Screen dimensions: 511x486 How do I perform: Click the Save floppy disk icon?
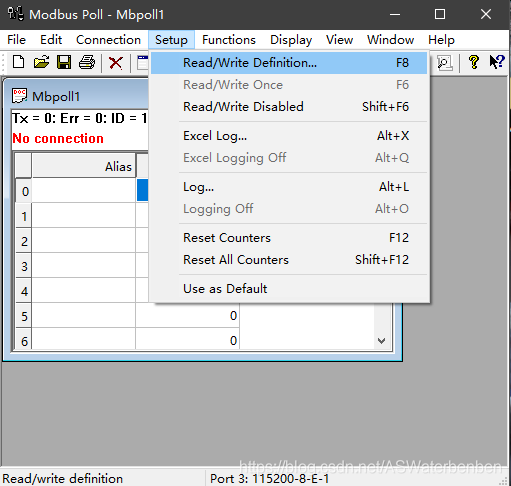[x=64, y=62]
